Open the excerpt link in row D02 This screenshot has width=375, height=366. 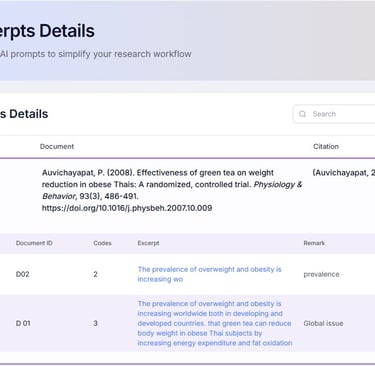pos(209,274)
